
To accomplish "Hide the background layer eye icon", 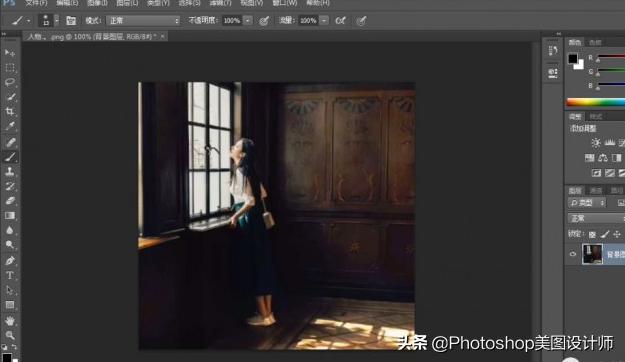I will pyautogui.click(x=573, y=254).
